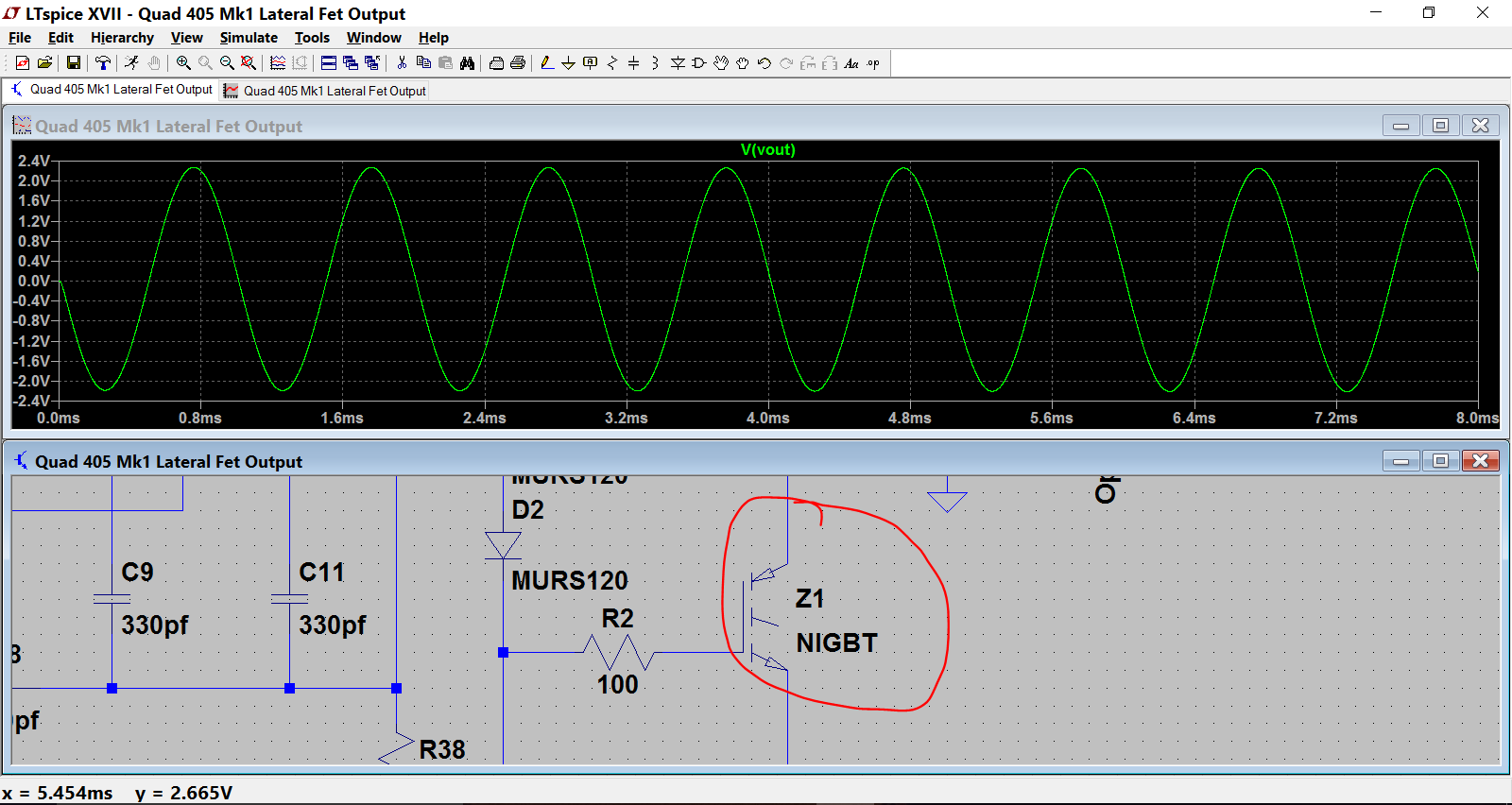Image resolution: width=1512 pixels, height=805 pixels.
Task: Select the MURS120 diode model under D2
Action: coord(570,580)
